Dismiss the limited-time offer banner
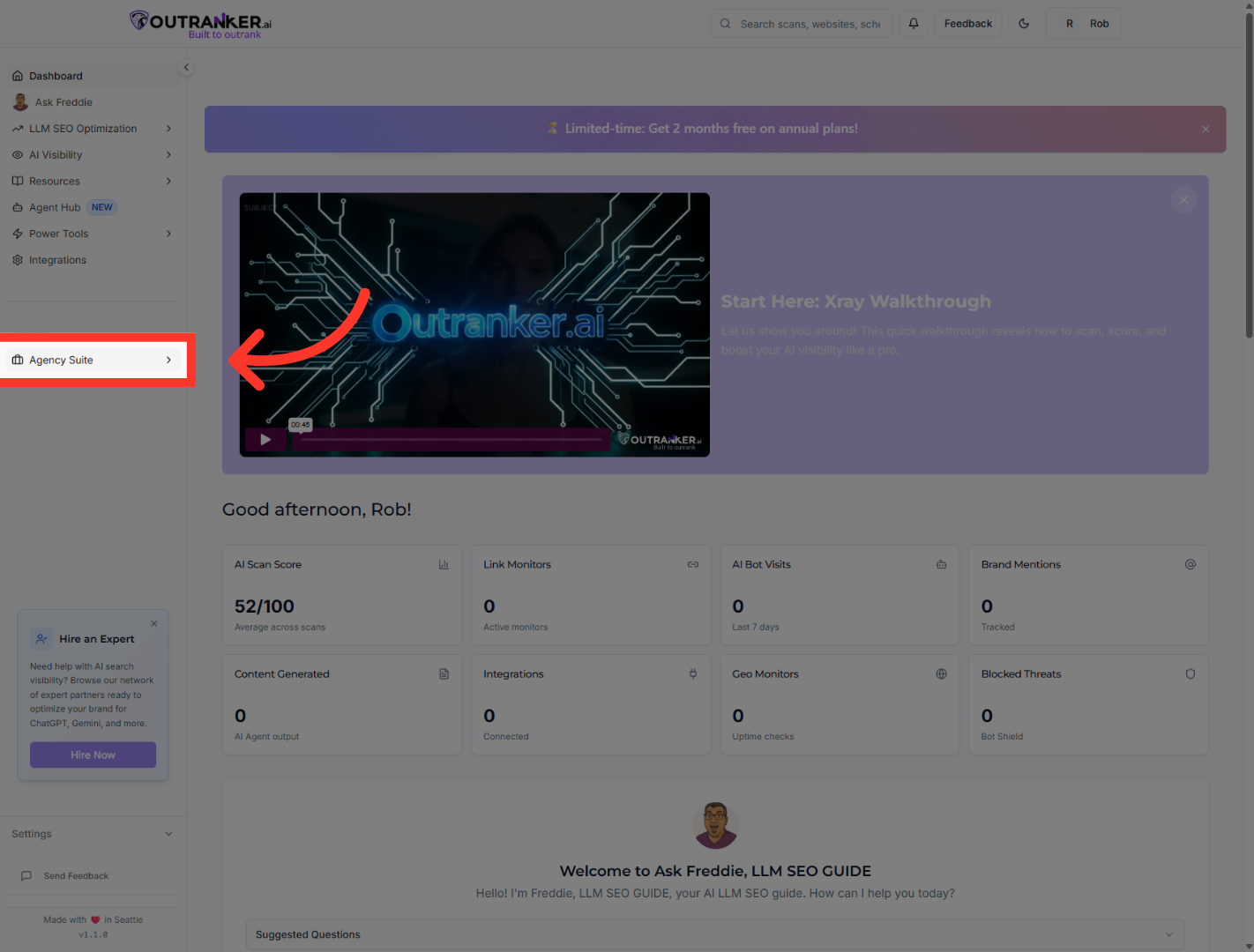 pyautogui.click(x=1205, y=130)
